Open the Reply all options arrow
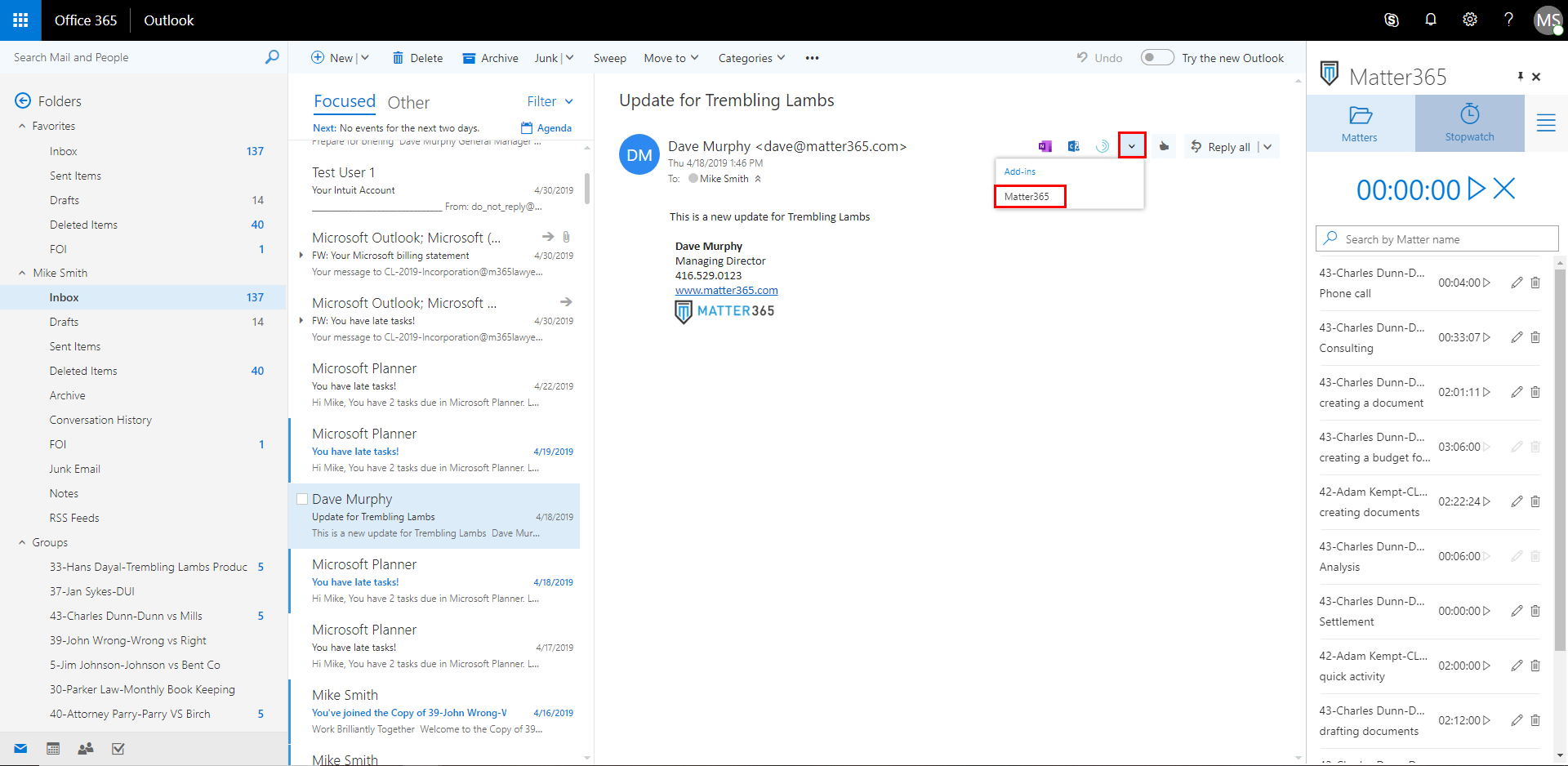Screen dimensions: 1568x766 [1267, 147]
